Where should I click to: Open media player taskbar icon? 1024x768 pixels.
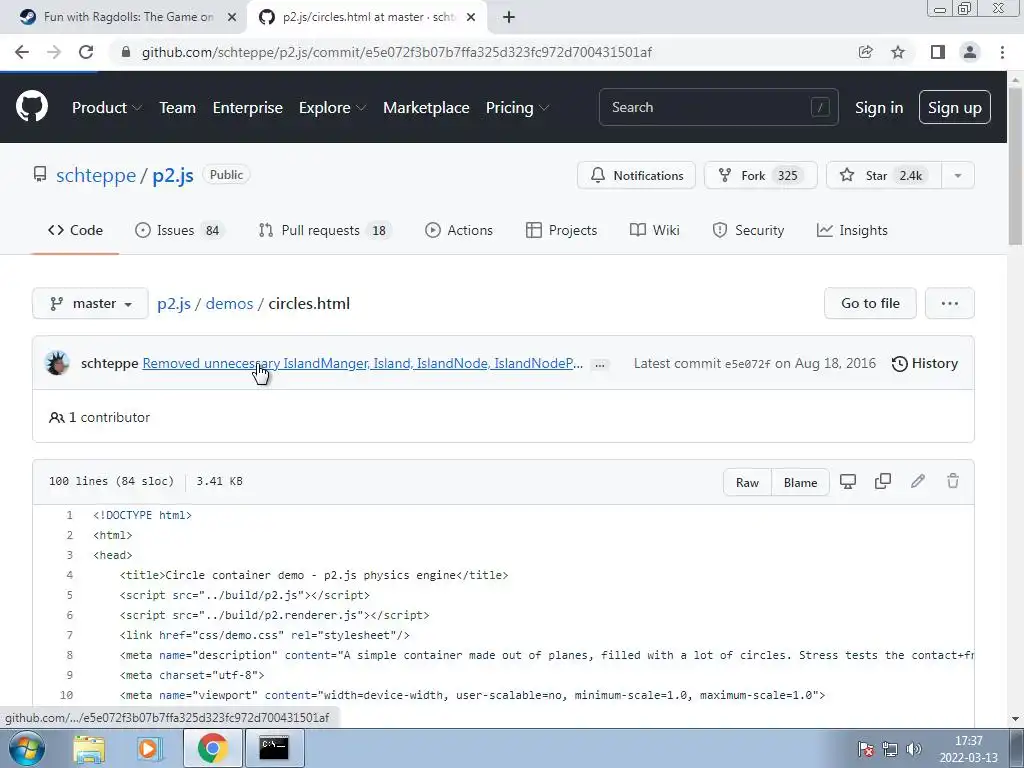click(150, 748)
